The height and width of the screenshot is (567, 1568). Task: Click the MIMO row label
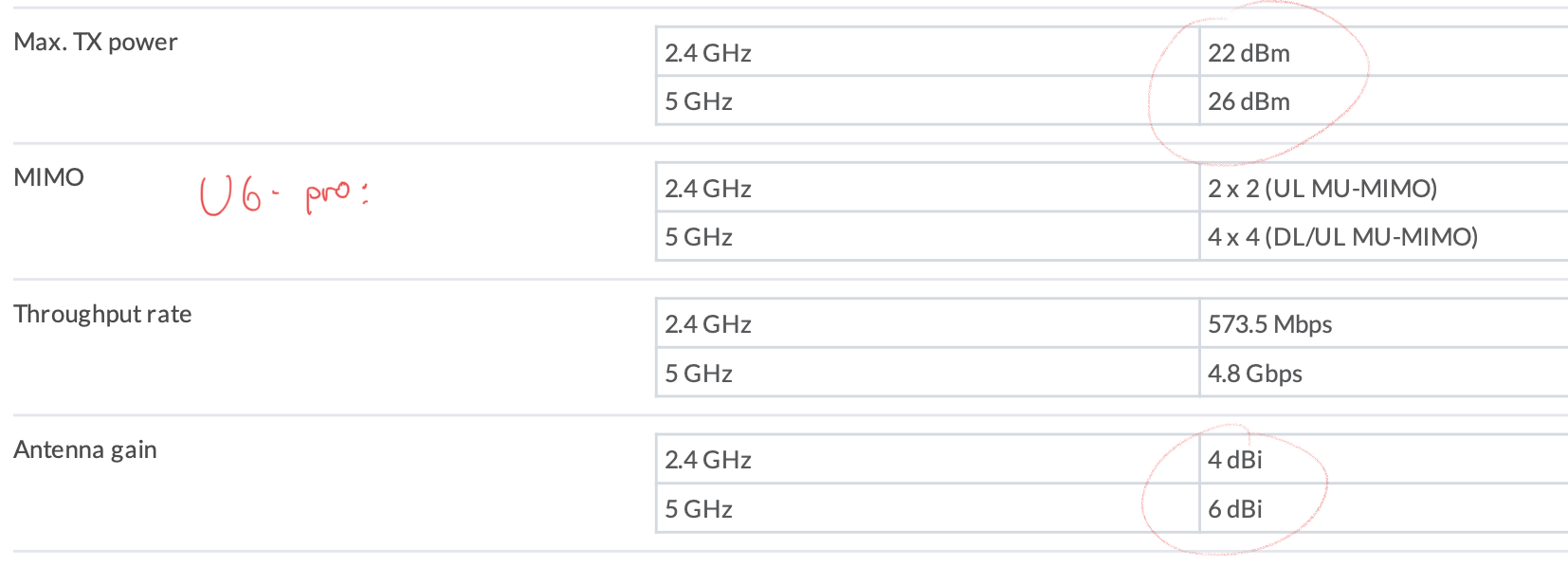49,177
